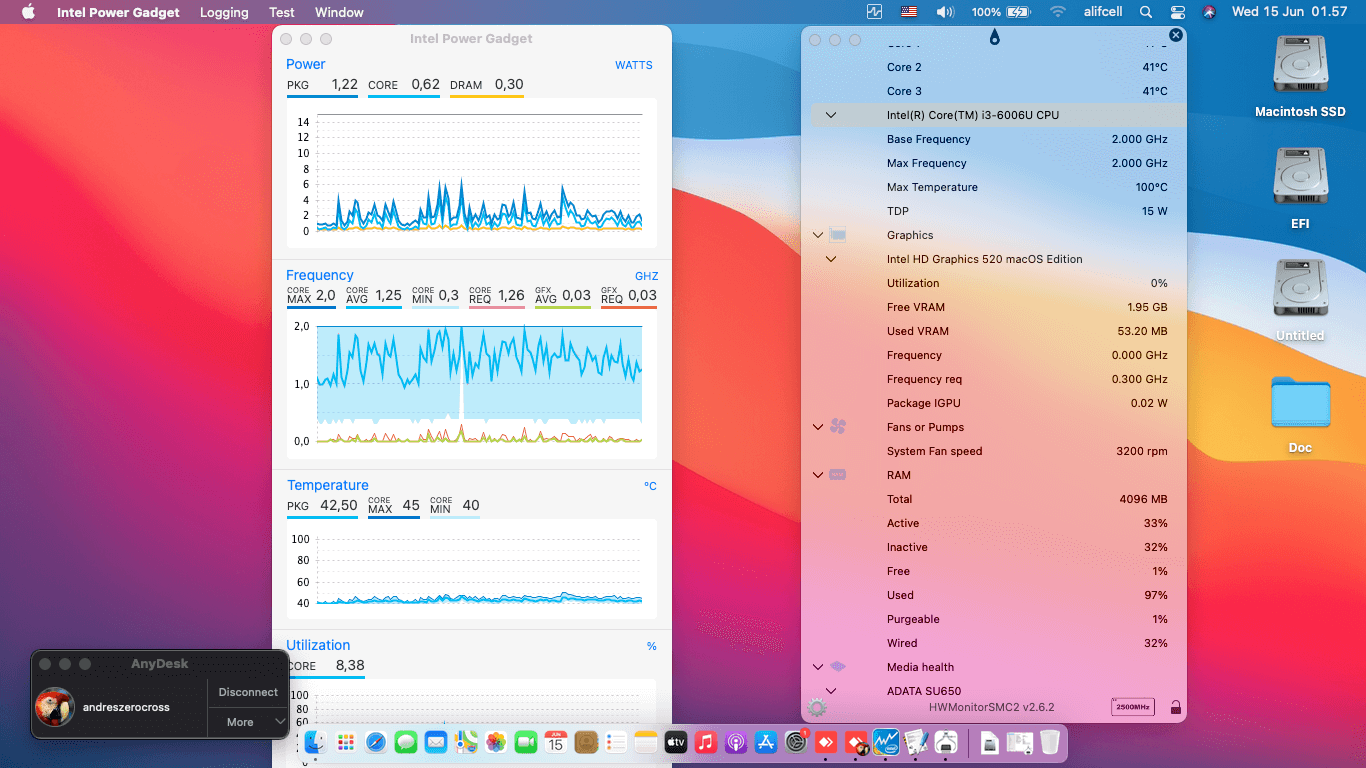The width and height of the screenshot is (1366, 768).
Task: Collapse the Intel Core i3-6006U CPU section
Action: point(830,115)
